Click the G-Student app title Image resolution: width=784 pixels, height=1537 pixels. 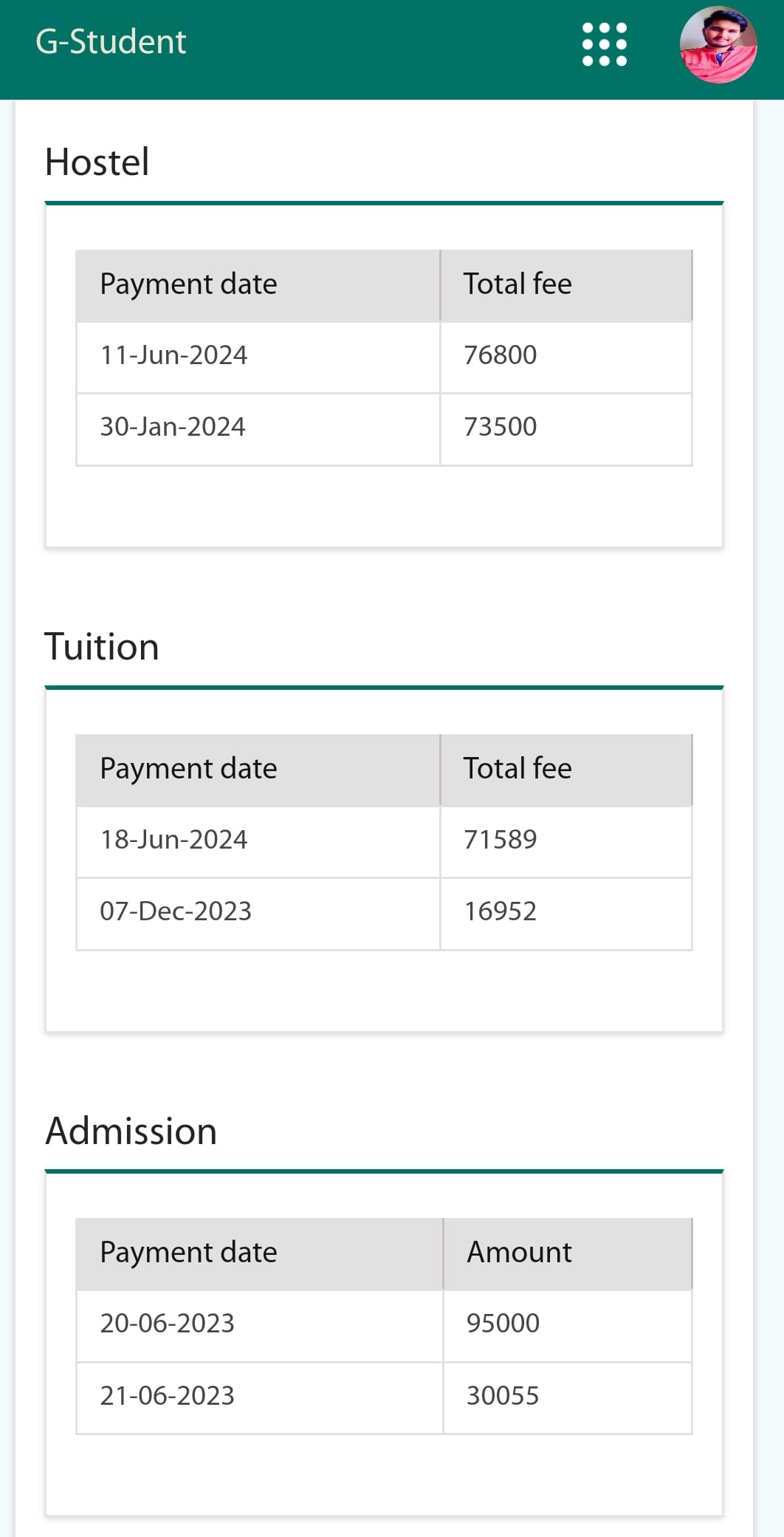click(111, 42)
